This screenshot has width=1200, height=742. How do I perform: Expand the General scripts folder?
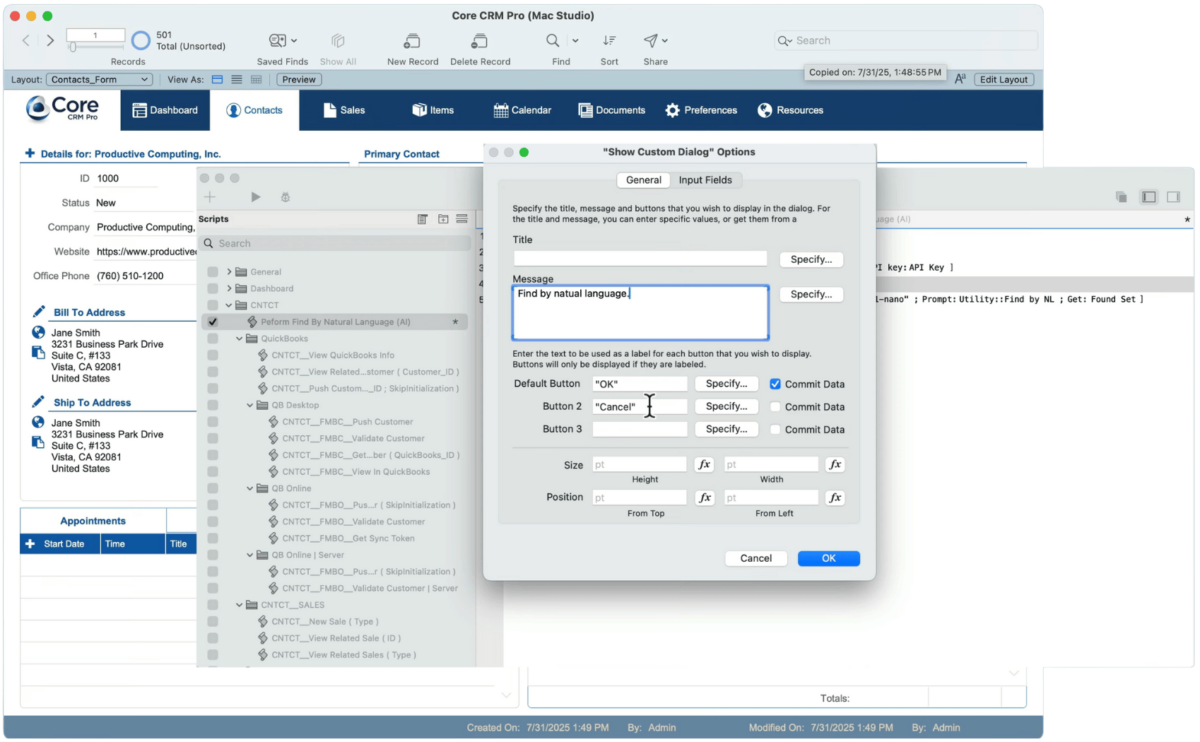pos(229,272)
